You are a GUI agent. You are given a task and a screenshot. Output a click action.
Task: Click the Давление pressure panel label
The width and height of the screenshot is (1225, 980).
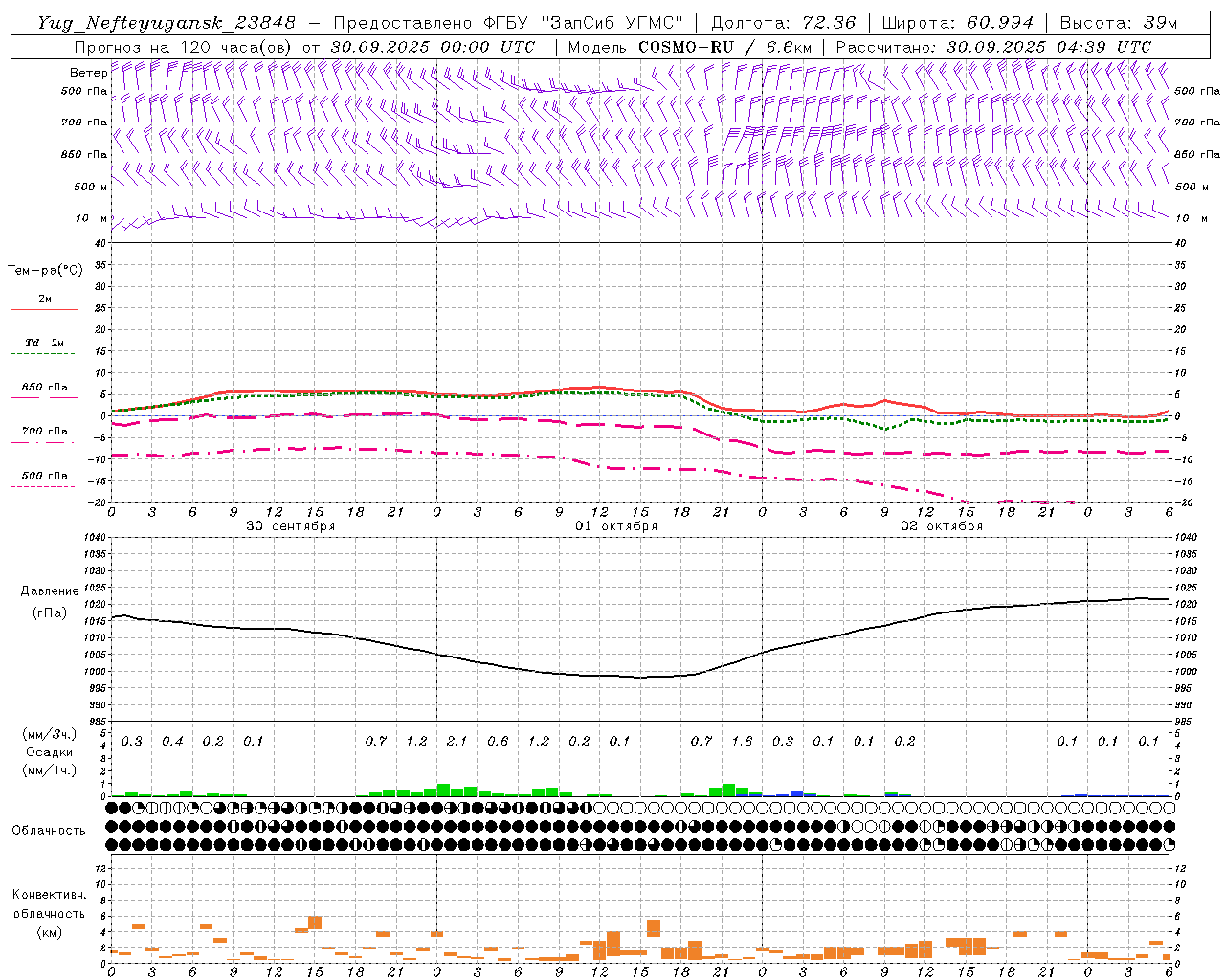[x=49, y=591]
